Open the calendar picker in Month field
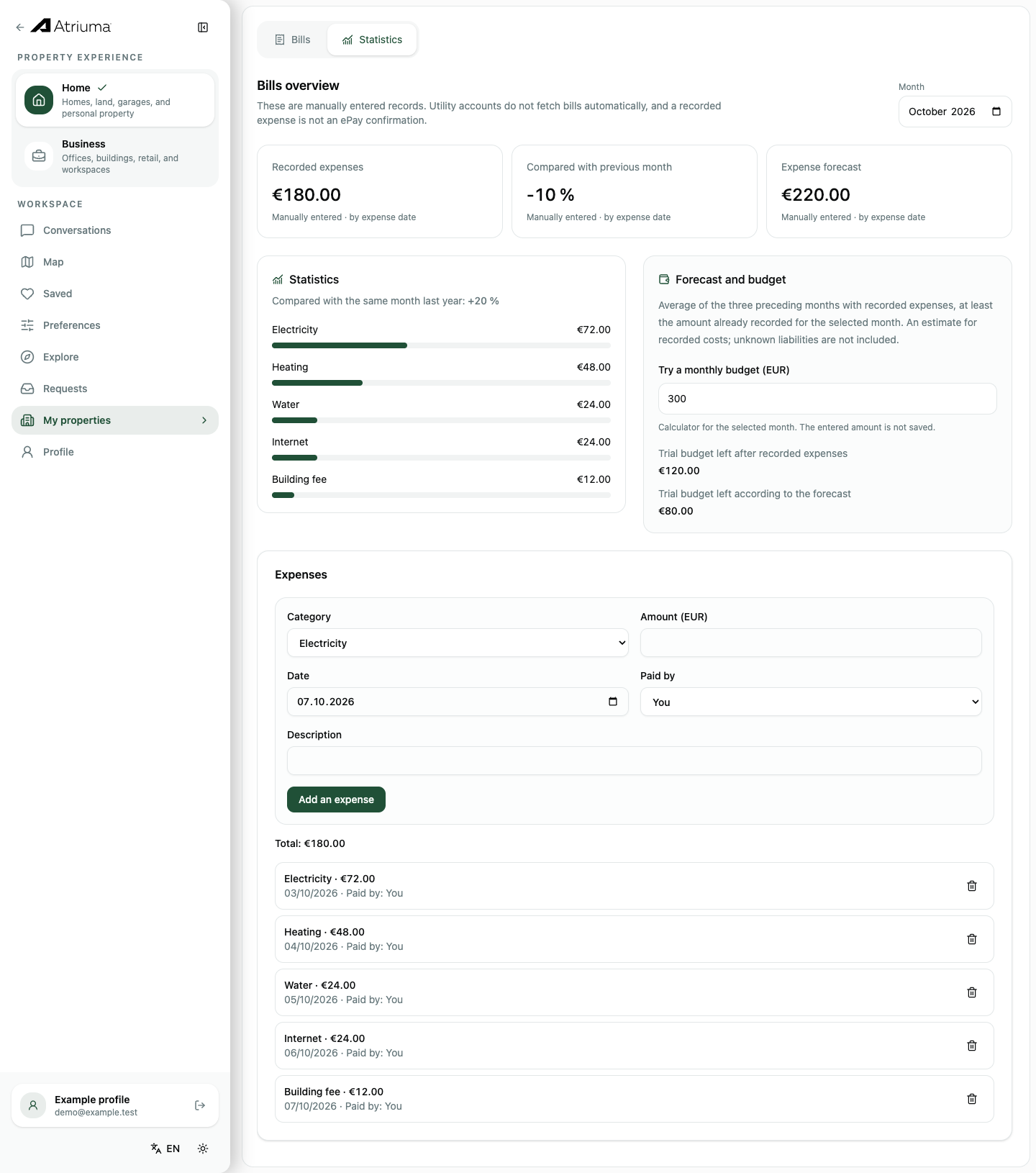 [x=996, y=112]
